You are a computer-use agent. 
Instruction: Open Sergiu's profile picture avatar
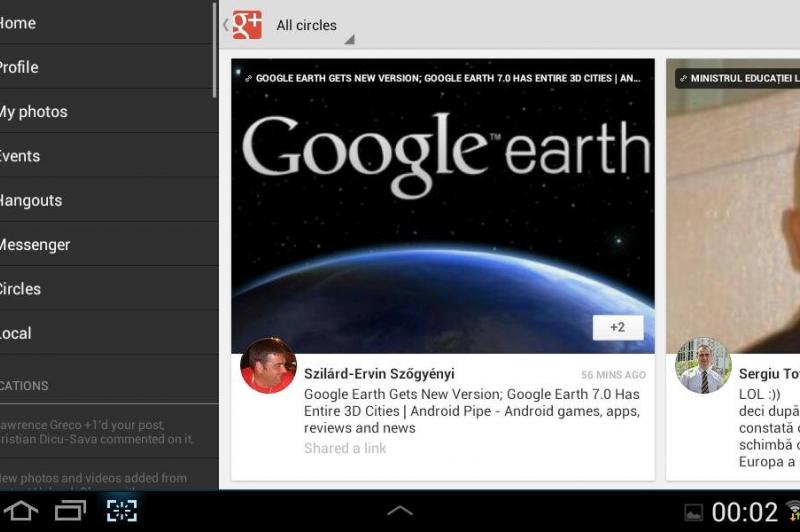(704, 365)
